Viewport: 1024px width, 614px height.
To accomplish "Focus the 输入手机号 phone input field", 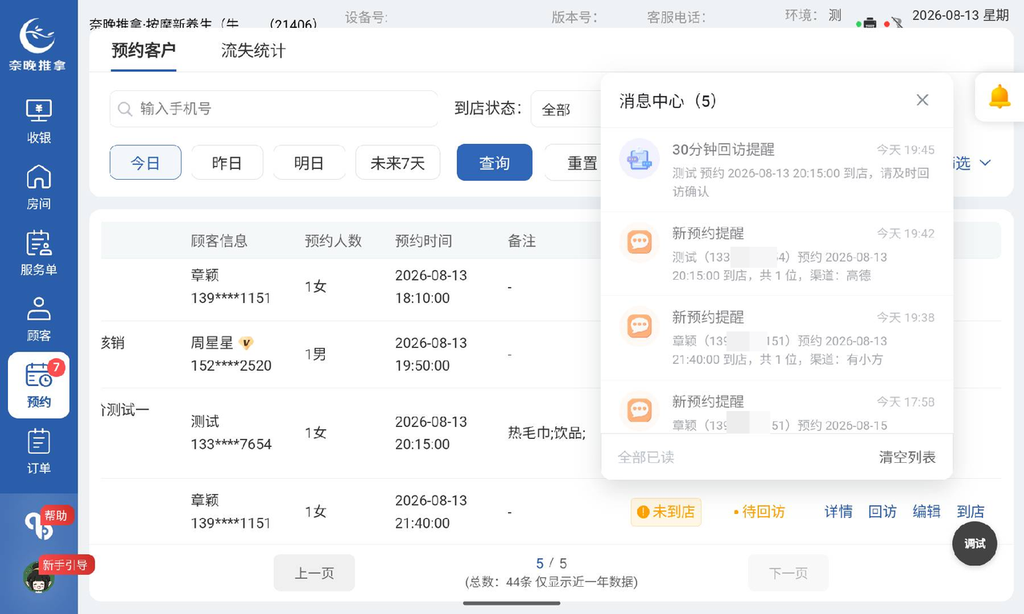I will [274, 108].
